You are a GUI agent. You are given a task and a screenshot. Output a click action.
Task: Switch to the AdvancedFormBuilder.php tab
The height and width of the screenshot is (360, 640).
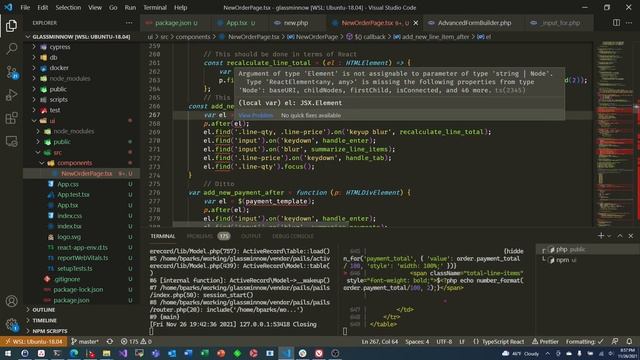point(474,23)
